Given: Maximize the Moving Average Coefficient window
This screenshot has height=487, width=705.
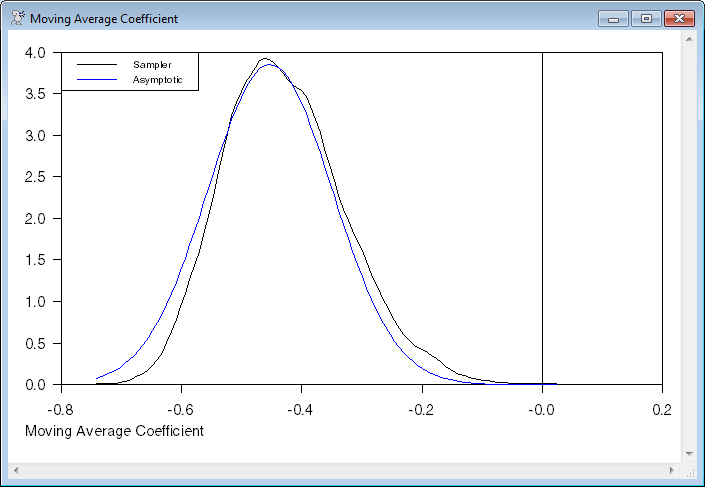Looking at the screenshot, I should click(646, 18).
